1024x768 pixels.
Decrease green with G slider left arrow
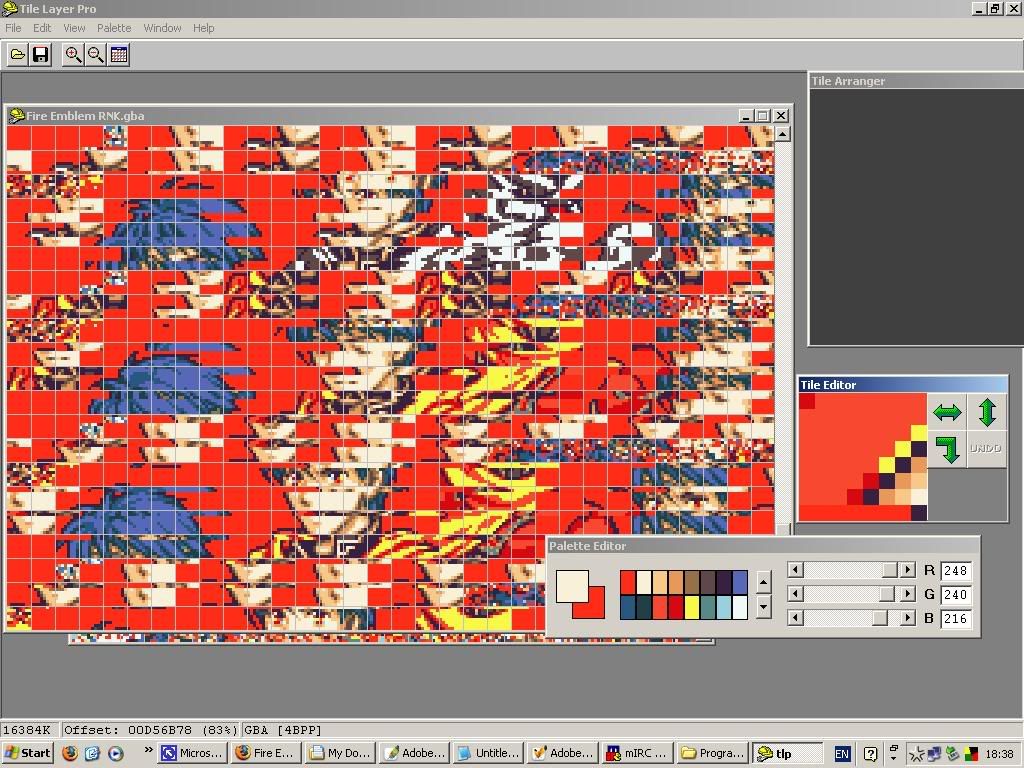(795, 594)
